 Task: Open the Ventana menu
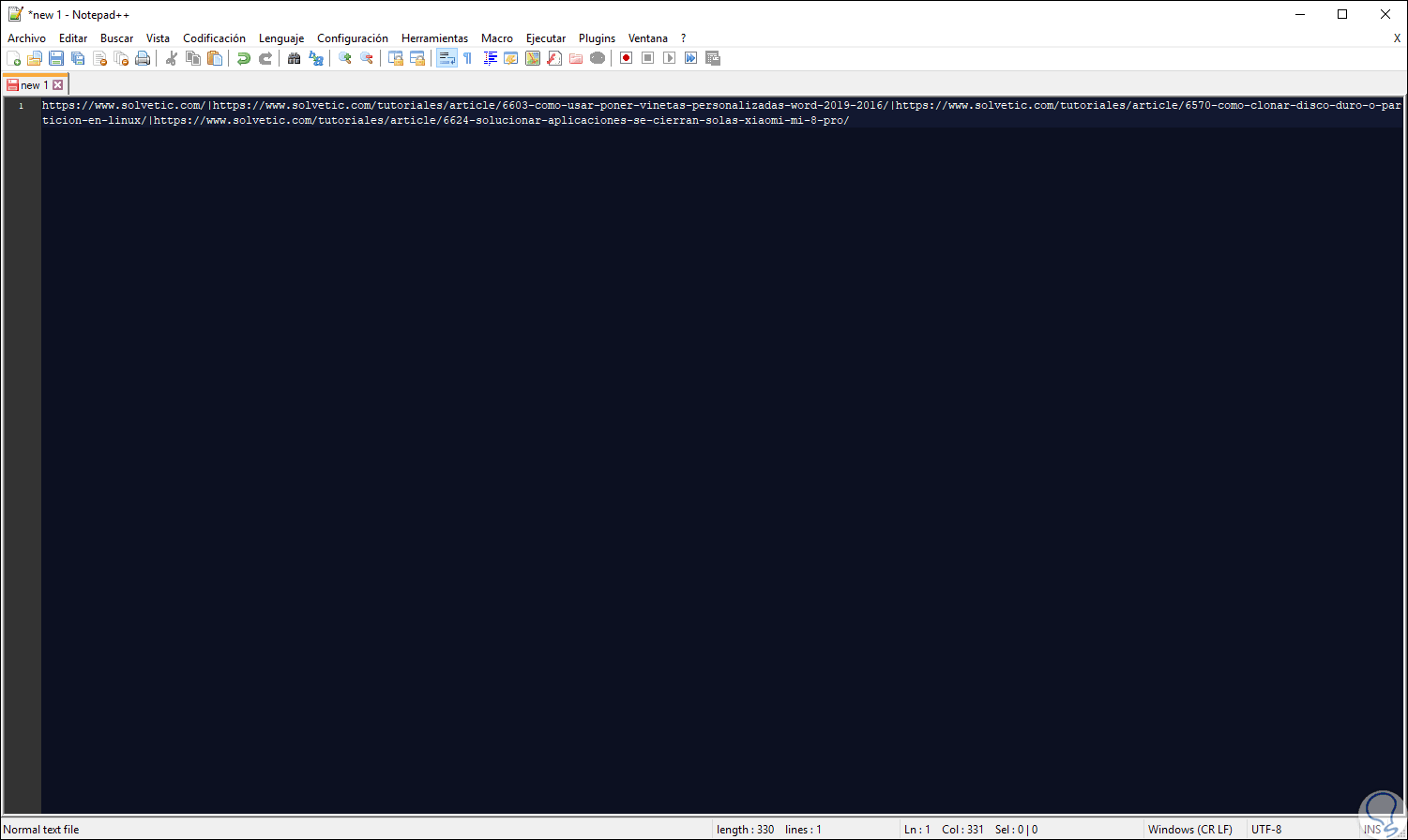click(648, 38)
